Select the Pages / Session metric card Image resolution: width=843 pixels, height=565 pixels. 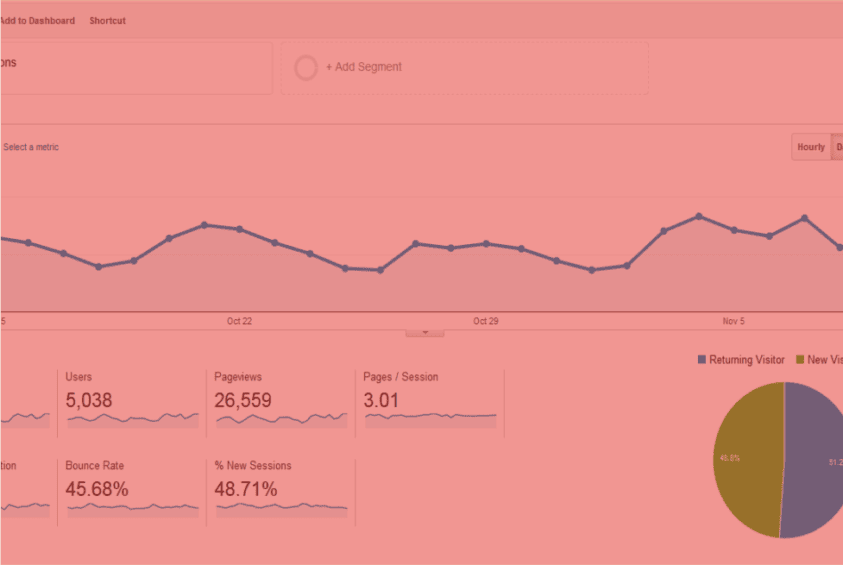point(430,403)
